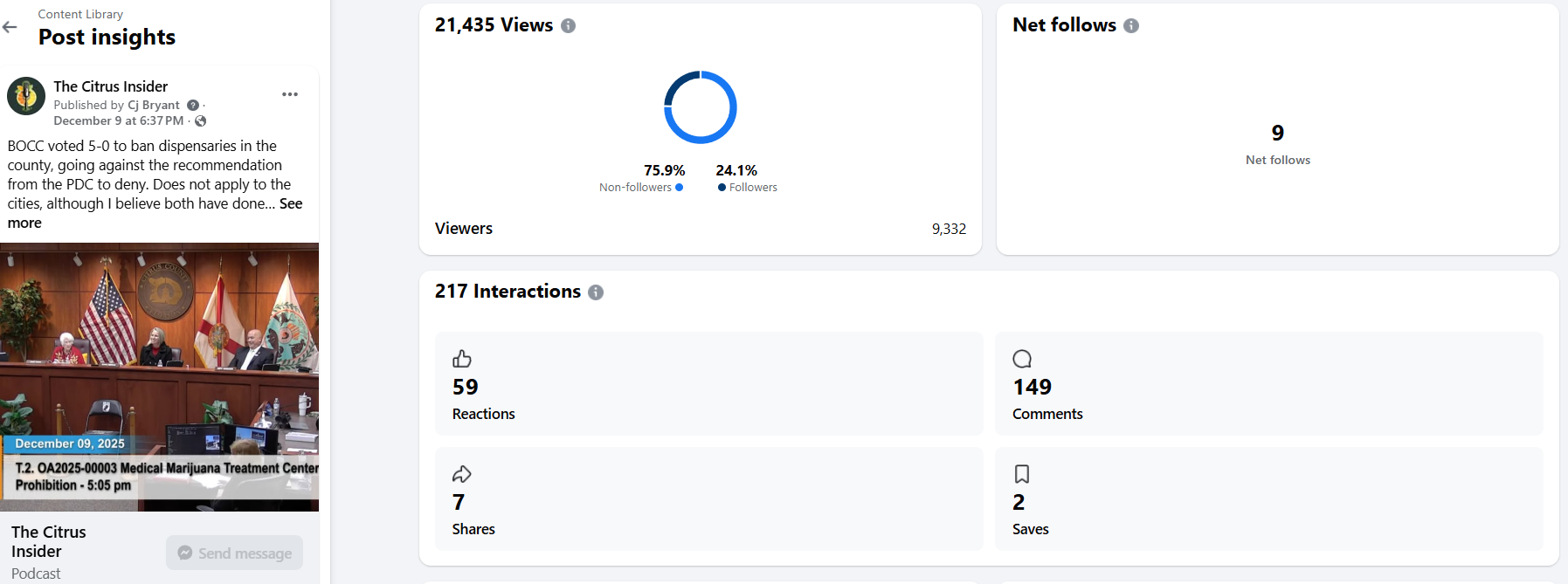Screen dimensions: 1568x584
Task: Open the Content Library breadcrumb
Action: pos(80,14)
